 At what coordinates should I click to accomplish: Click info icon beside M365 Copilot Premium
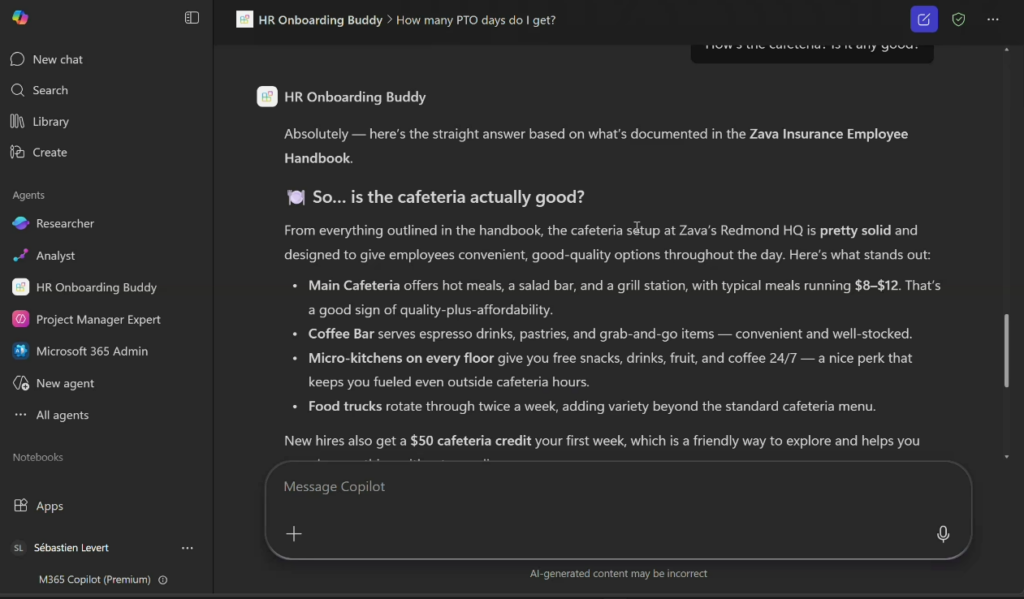(163, 580)
